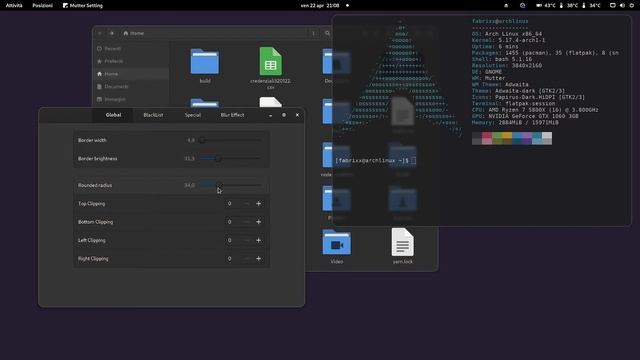Increase Left Clipping with the plus button
The height and width of the screenshot is (360, 640).
coord(258,240)
